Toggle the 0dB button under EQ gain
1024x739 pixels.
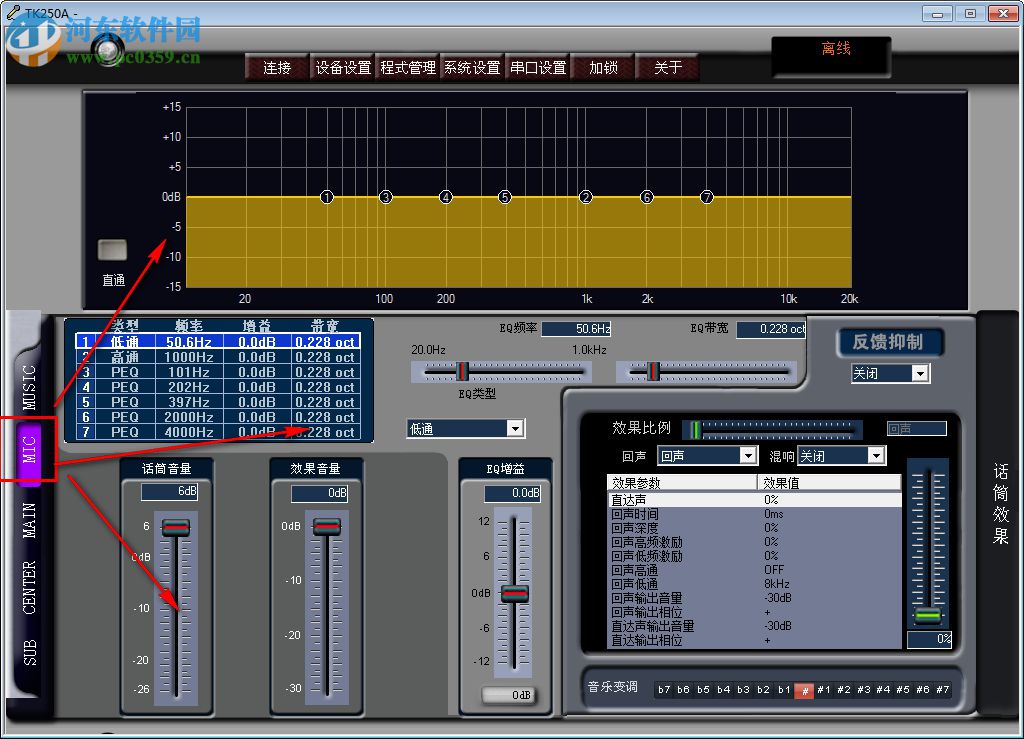tap(507, 695)
